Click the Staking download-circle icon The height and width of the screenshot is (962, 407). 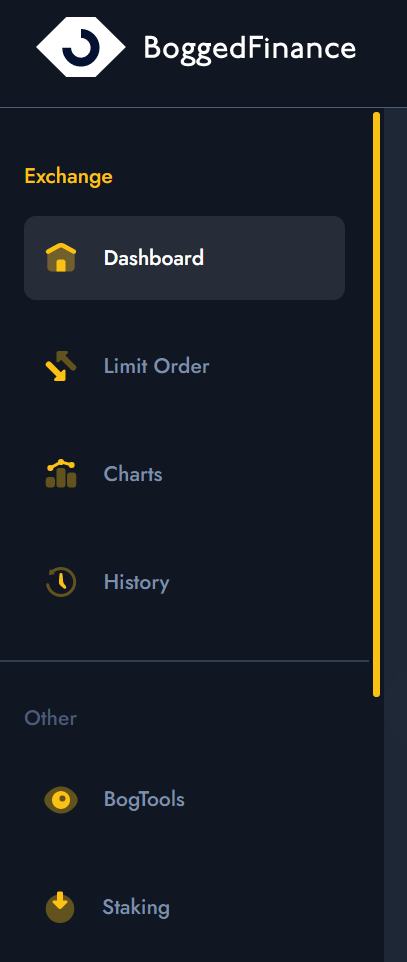60,907
